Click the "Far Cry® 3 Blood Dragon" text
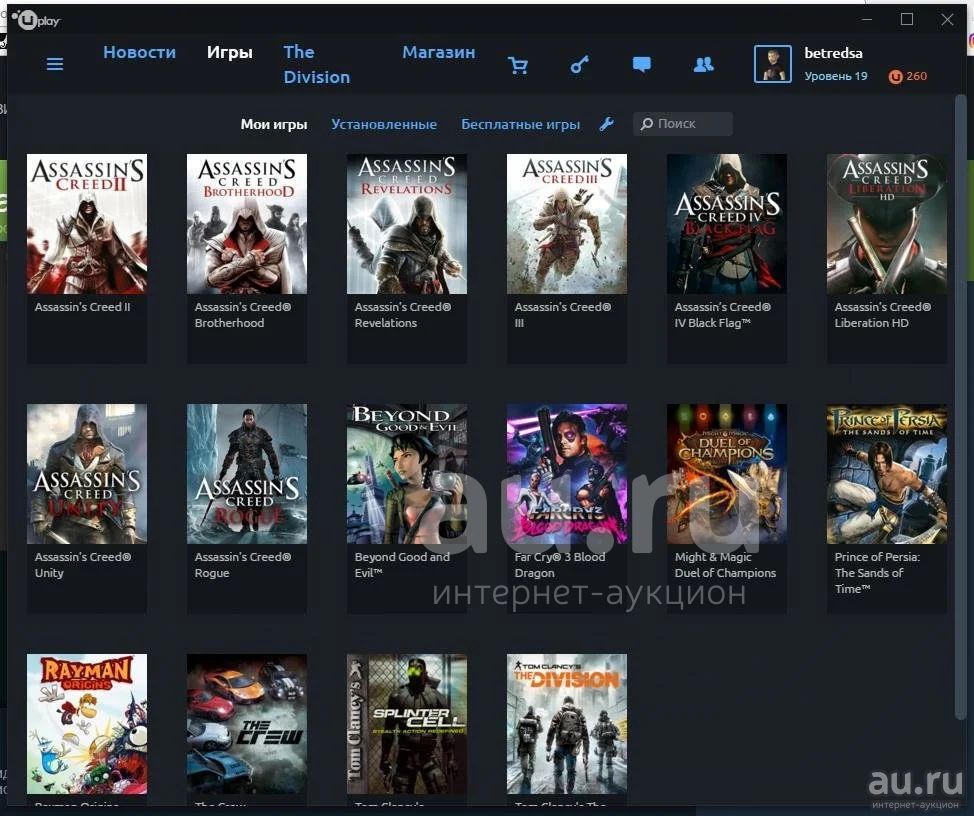The image size is (974, 816). (560, 565)
